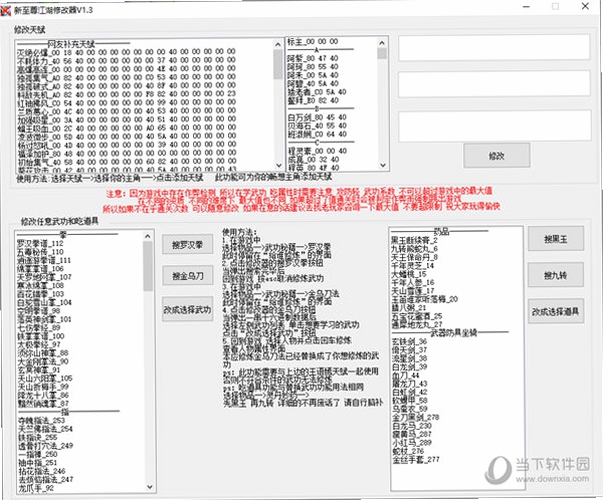Select 拈花指法_246 in the martial arts list
Screen dimensions: 603x500
tap(42, 471)
